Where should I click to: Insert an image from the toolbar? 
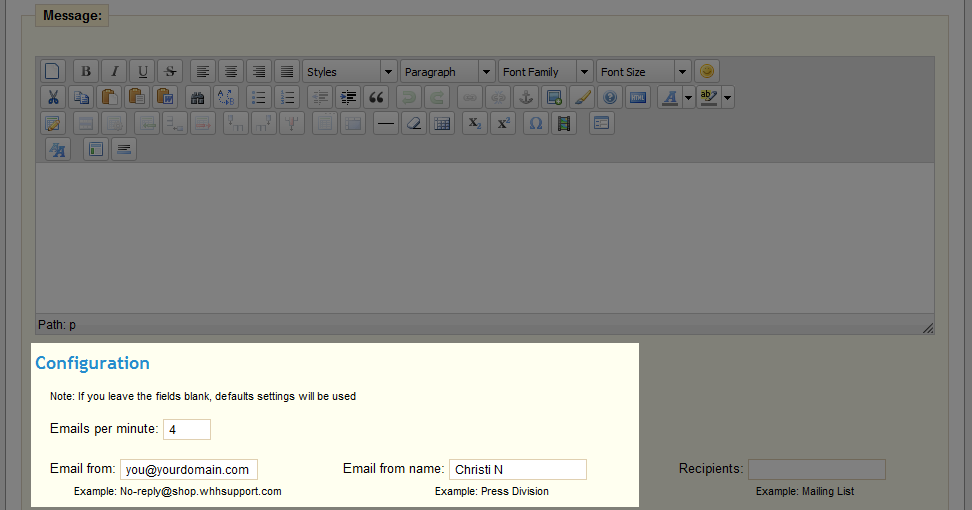pos(553,97)
